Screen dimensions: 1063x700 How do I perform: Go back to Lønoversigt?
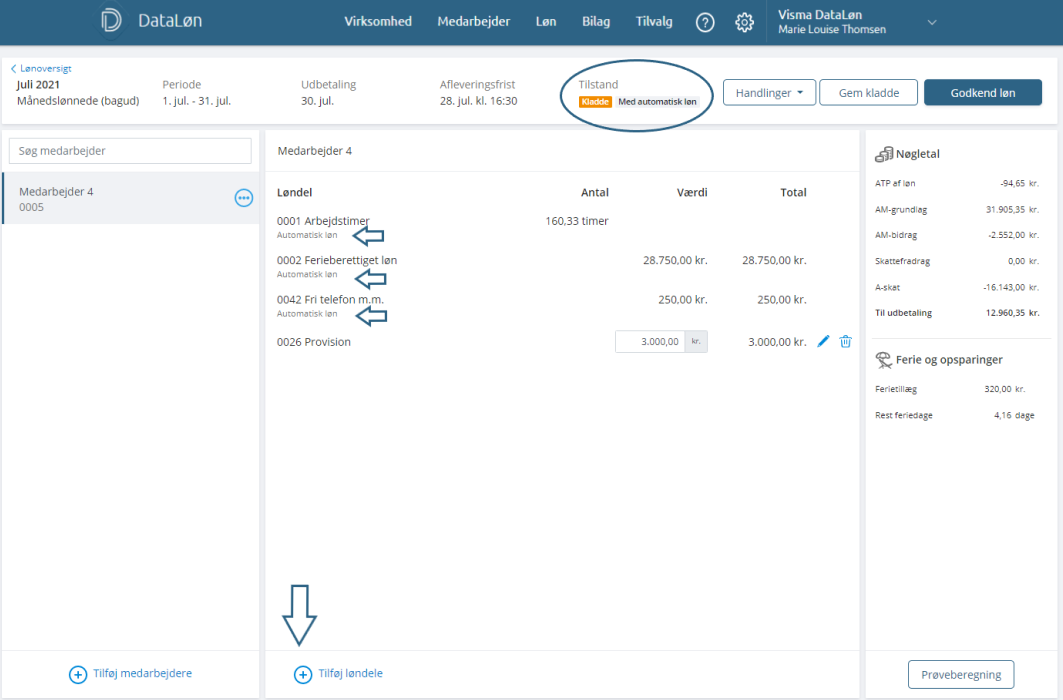click(41, 68)
